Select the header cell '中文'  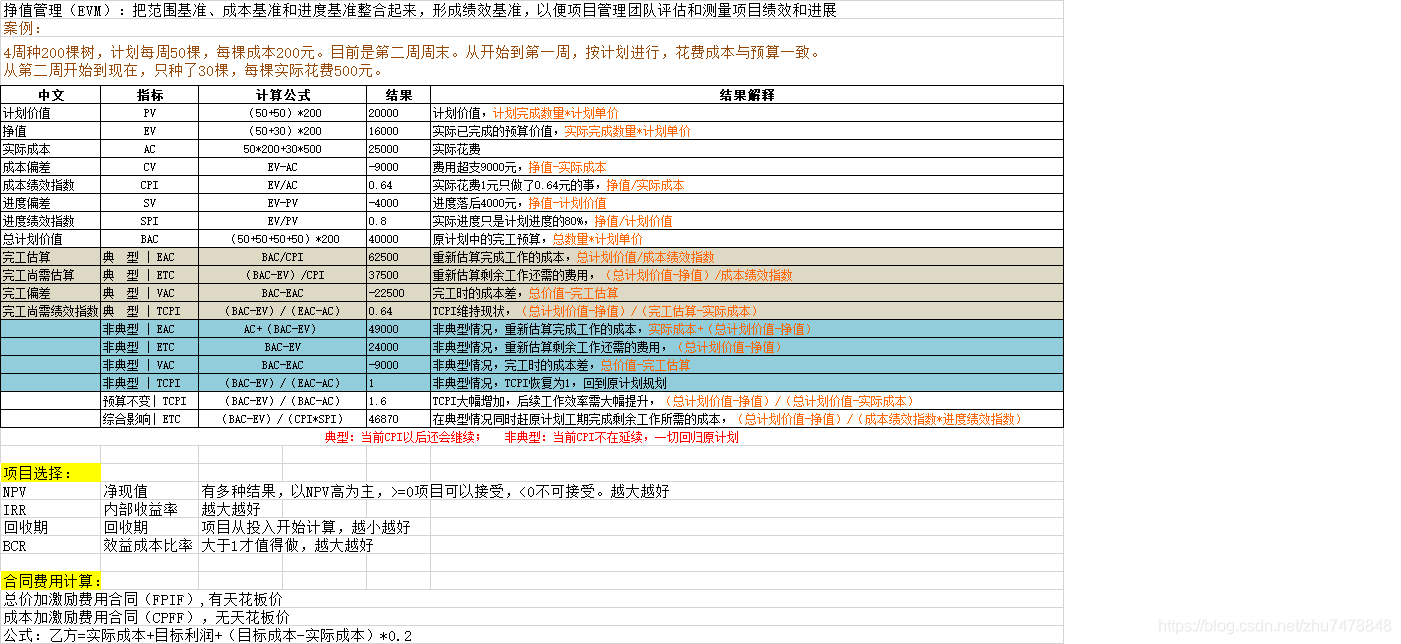pos(51,95)
